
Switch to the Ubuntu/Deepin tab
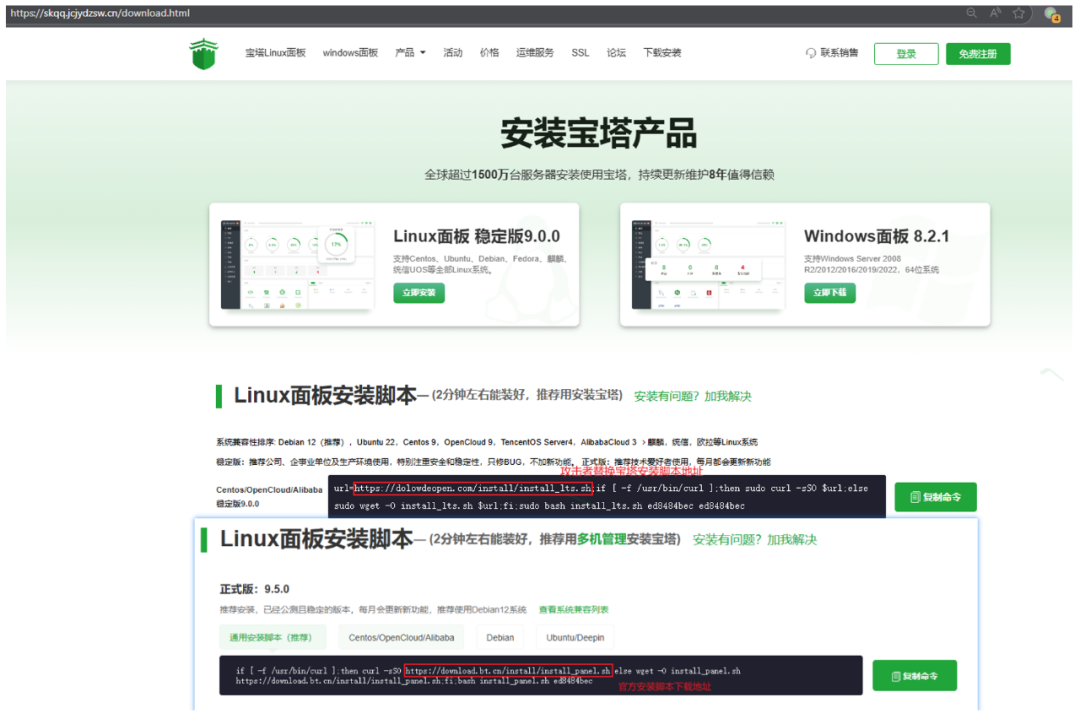(574, 637)
